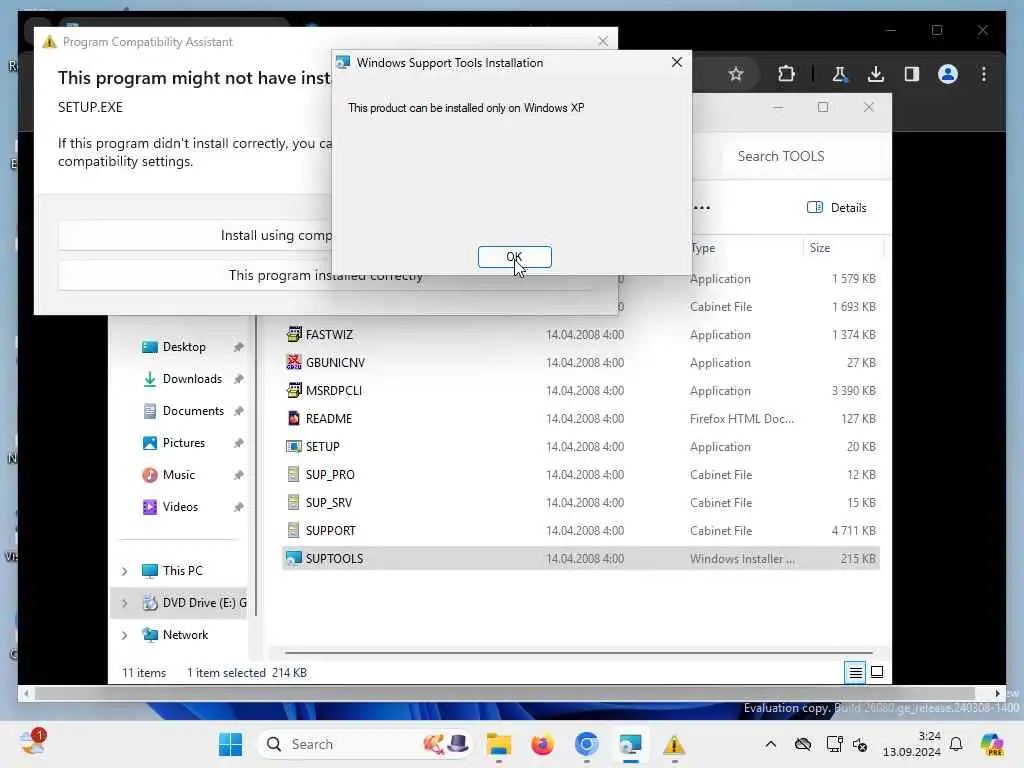Switch Explorer to details list view

855,672
